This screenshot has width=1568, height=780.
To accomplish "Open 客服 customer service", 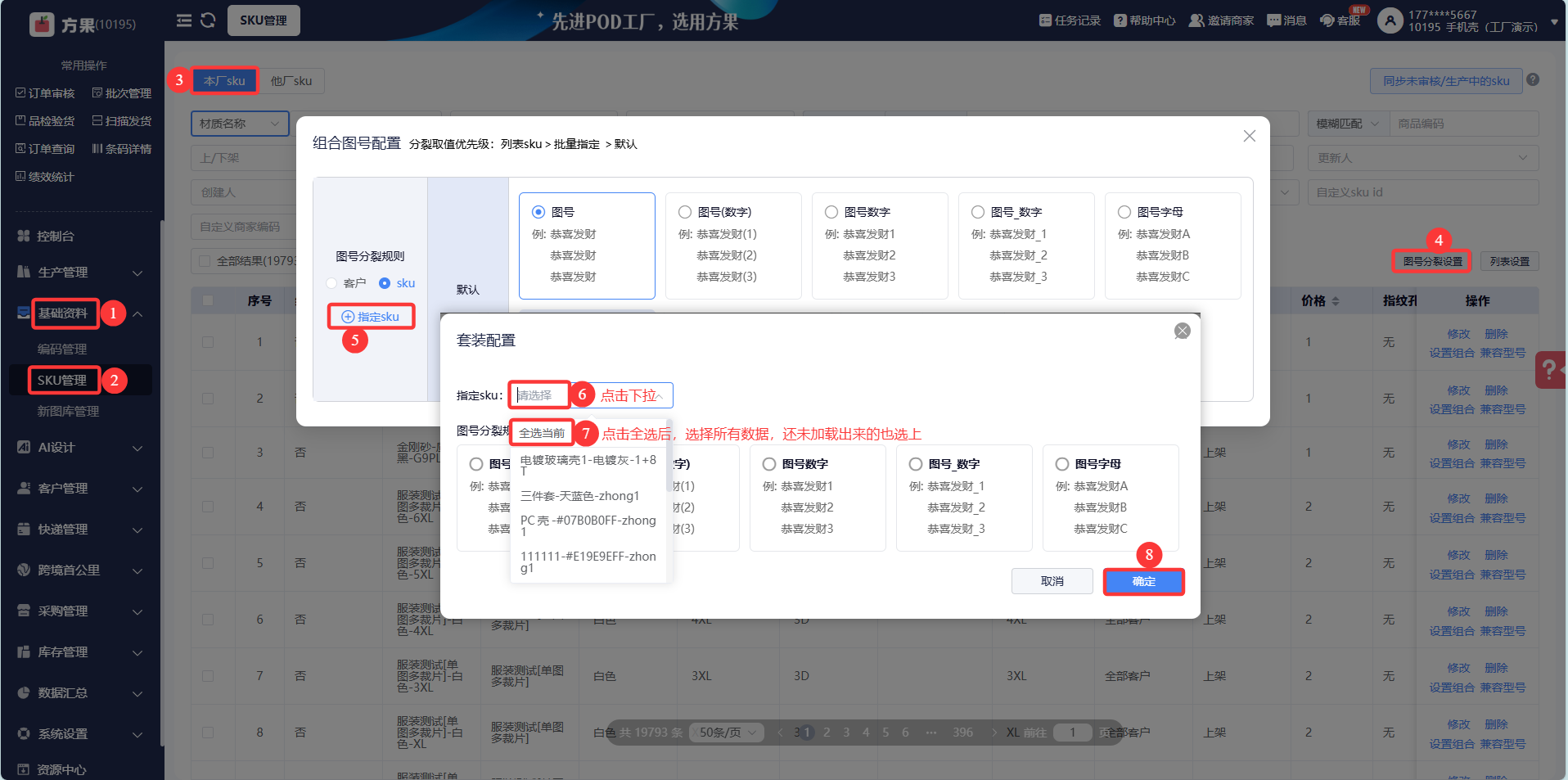I will (1340, 20).
